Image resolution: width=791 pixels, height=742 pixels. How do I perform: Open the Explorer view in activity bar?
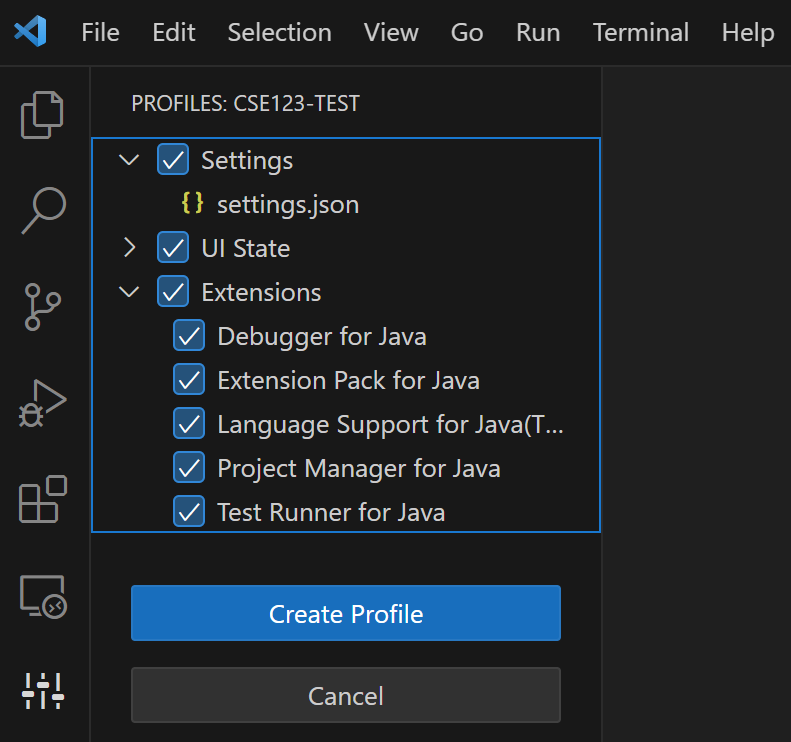click(43, 114)
